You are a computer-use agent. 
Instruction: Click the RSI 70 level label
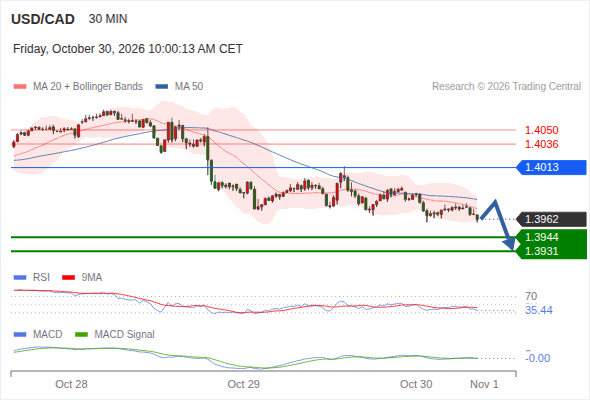coord(531,296)
